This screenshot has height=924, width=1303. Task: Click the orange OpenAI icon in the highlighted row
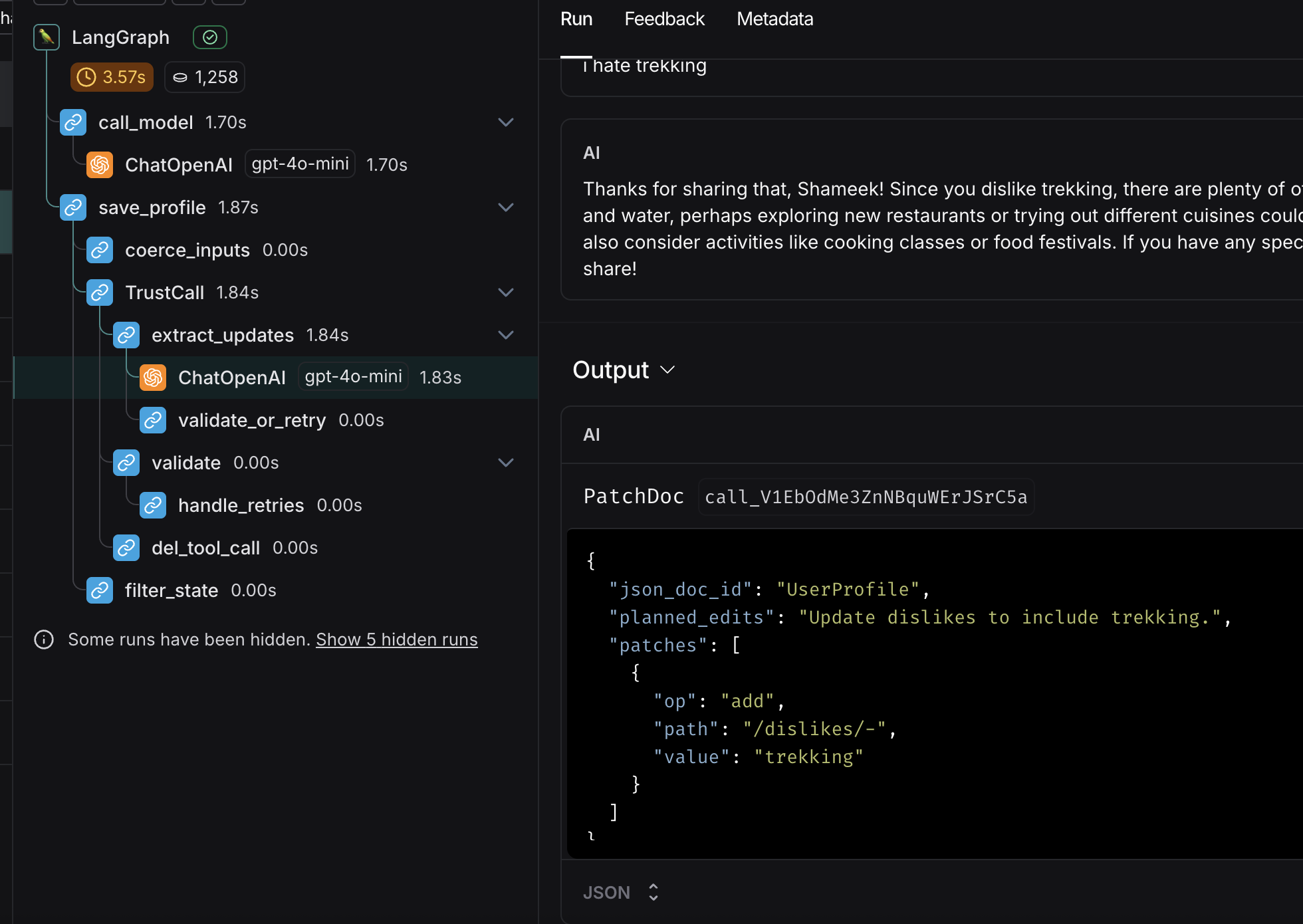tap(153, 378)
